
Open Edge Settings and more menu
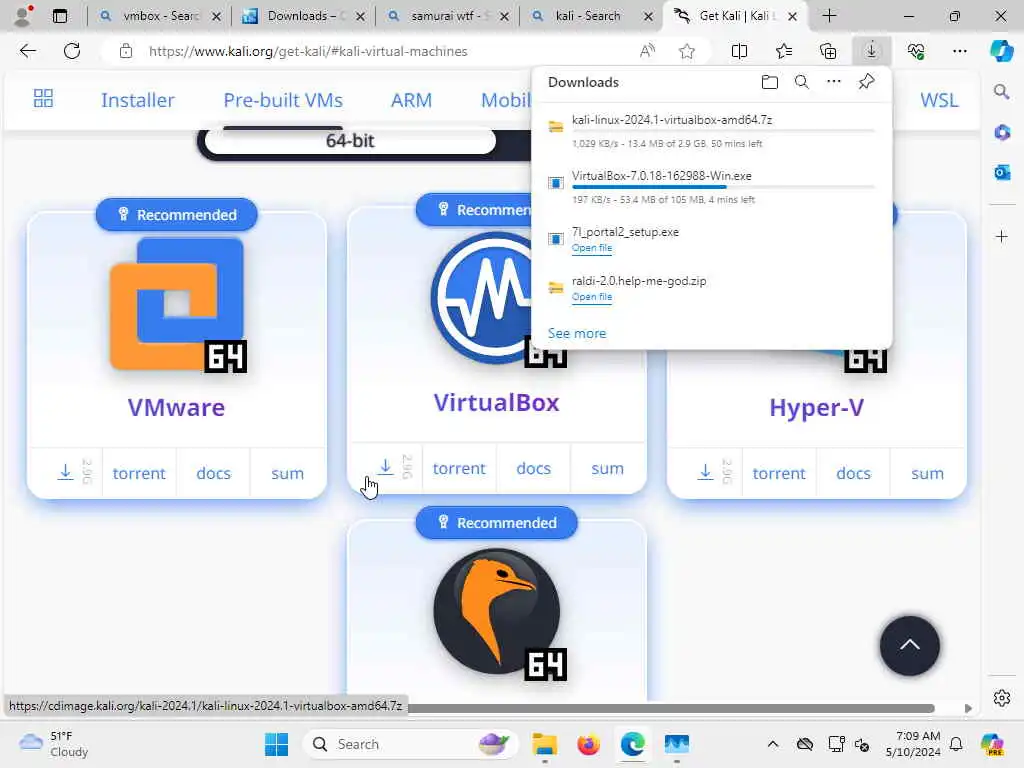[x=959, y=51]
